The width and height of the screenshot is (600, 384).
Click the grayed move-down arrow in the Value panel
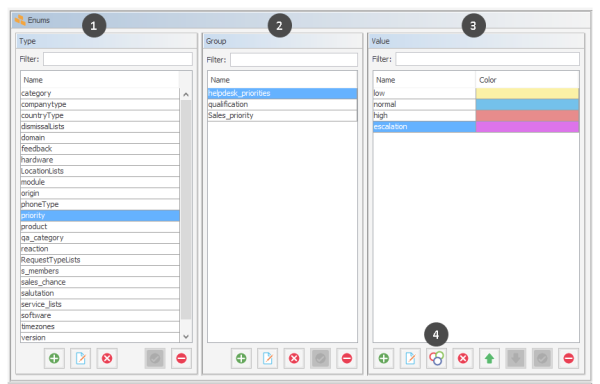click(x=515, y=358)
